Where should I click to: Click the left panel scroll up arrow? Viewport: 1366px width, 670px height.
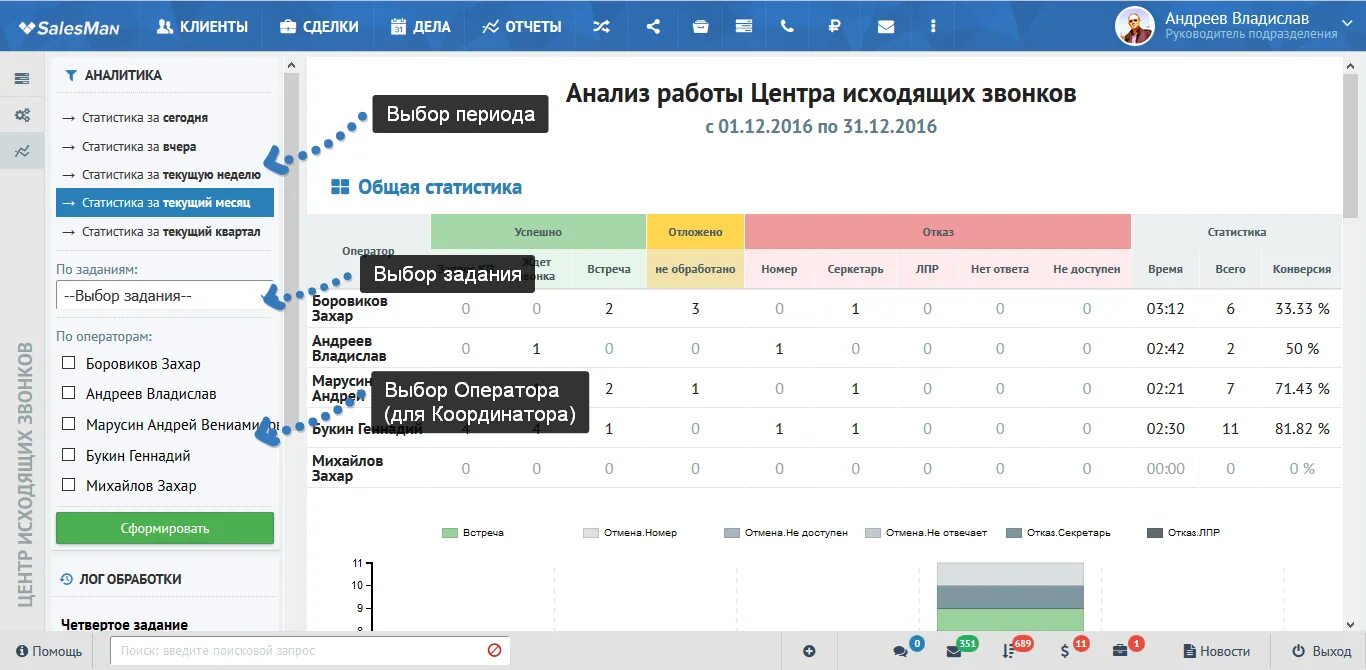coord(291,65)
